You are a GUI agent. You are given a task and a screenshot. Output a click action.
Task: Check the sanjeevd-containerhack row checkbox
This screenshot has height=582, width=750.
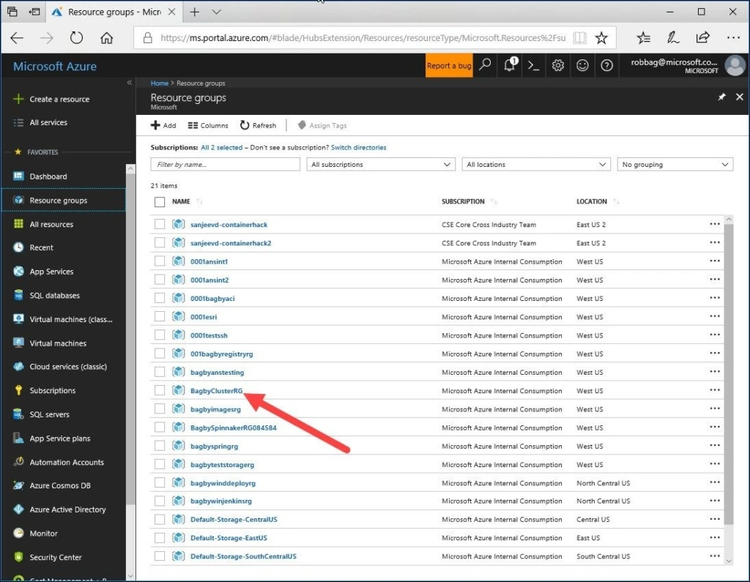click(160, 224)
